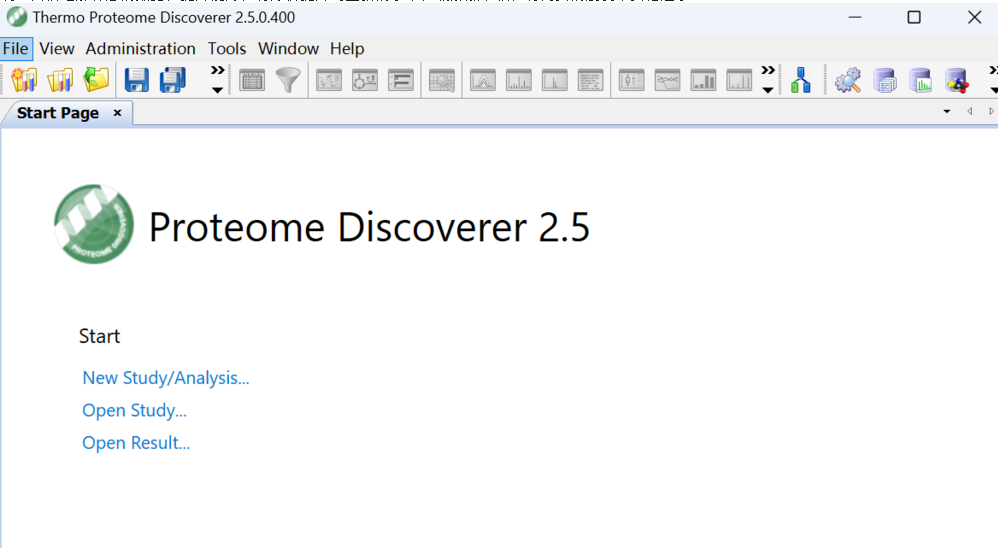The height and width of the screenshot is (548, 998).
Task: Click the box plot chart icon
Action: (x=631, y=81)
